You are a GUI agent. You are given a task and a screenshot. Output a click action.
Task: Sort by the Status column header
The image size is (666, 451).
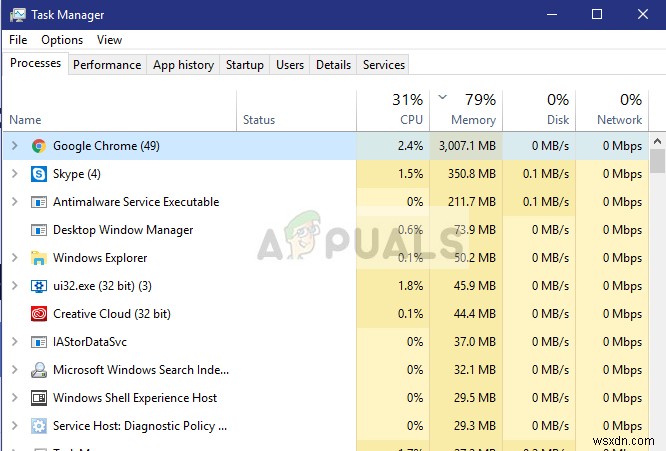tap(296, 110)
